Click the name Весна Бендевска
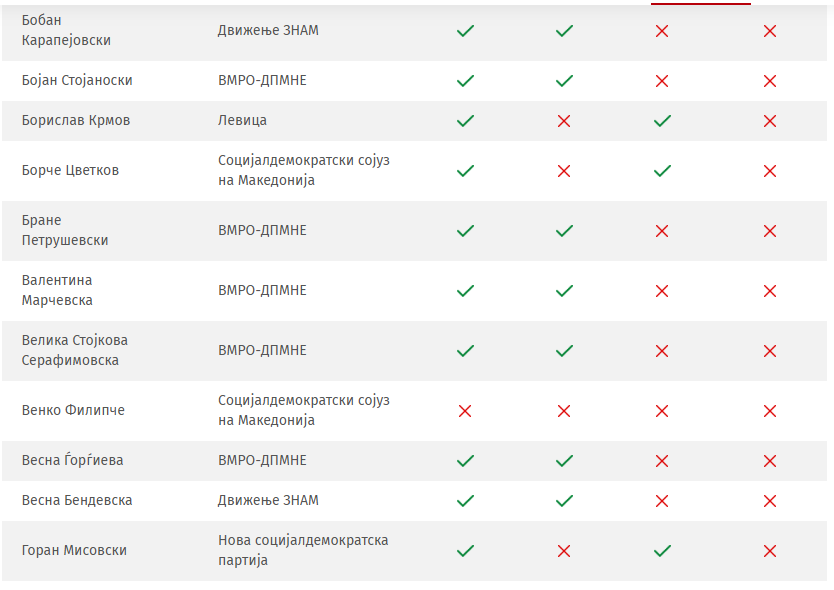Image resolution: width=834 pixels, height=590 pixels. [x=77, y=501]
